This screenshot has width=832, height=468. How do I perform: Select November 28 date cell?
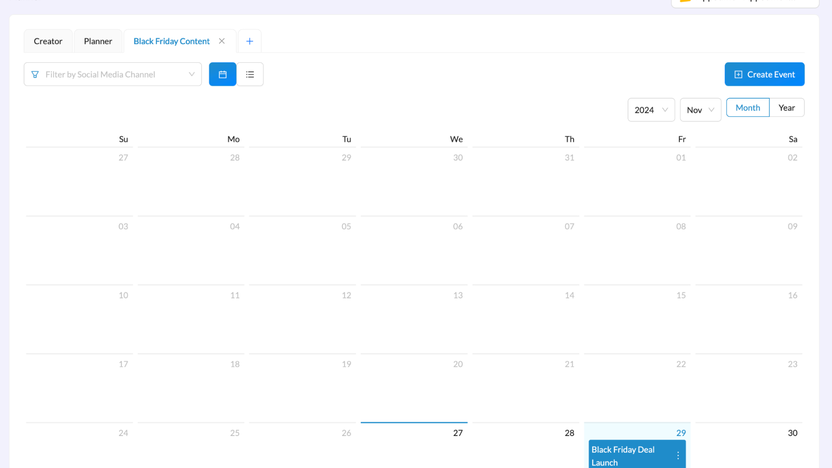526,445
